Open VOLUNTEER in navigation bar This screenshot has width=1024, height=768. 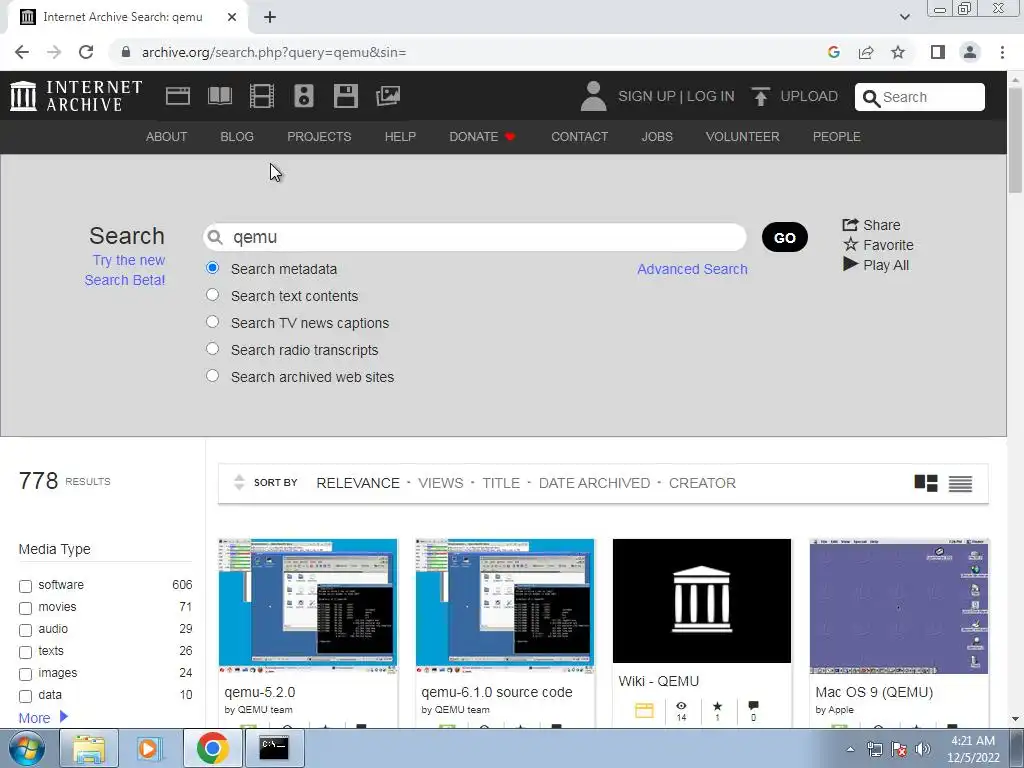coord(743,136)
